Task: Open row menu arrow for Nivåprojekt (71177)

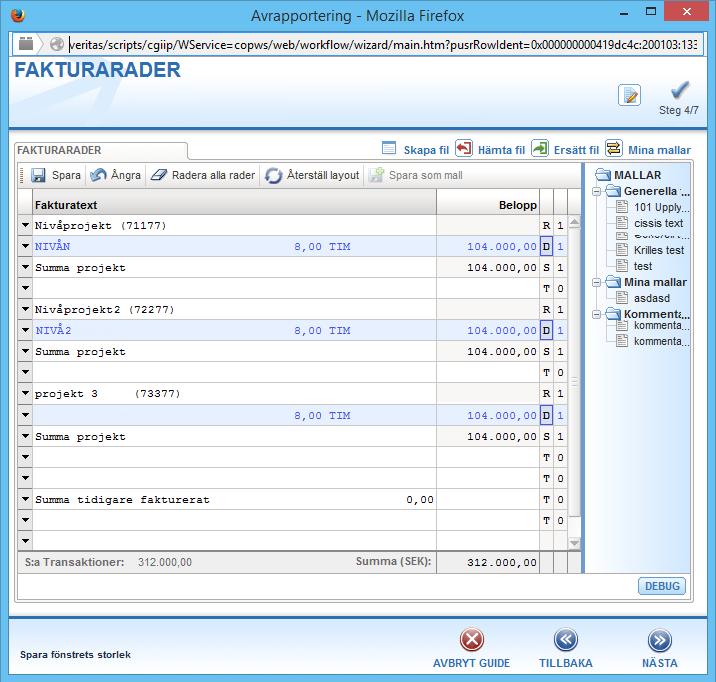Action: click(25, 225)
